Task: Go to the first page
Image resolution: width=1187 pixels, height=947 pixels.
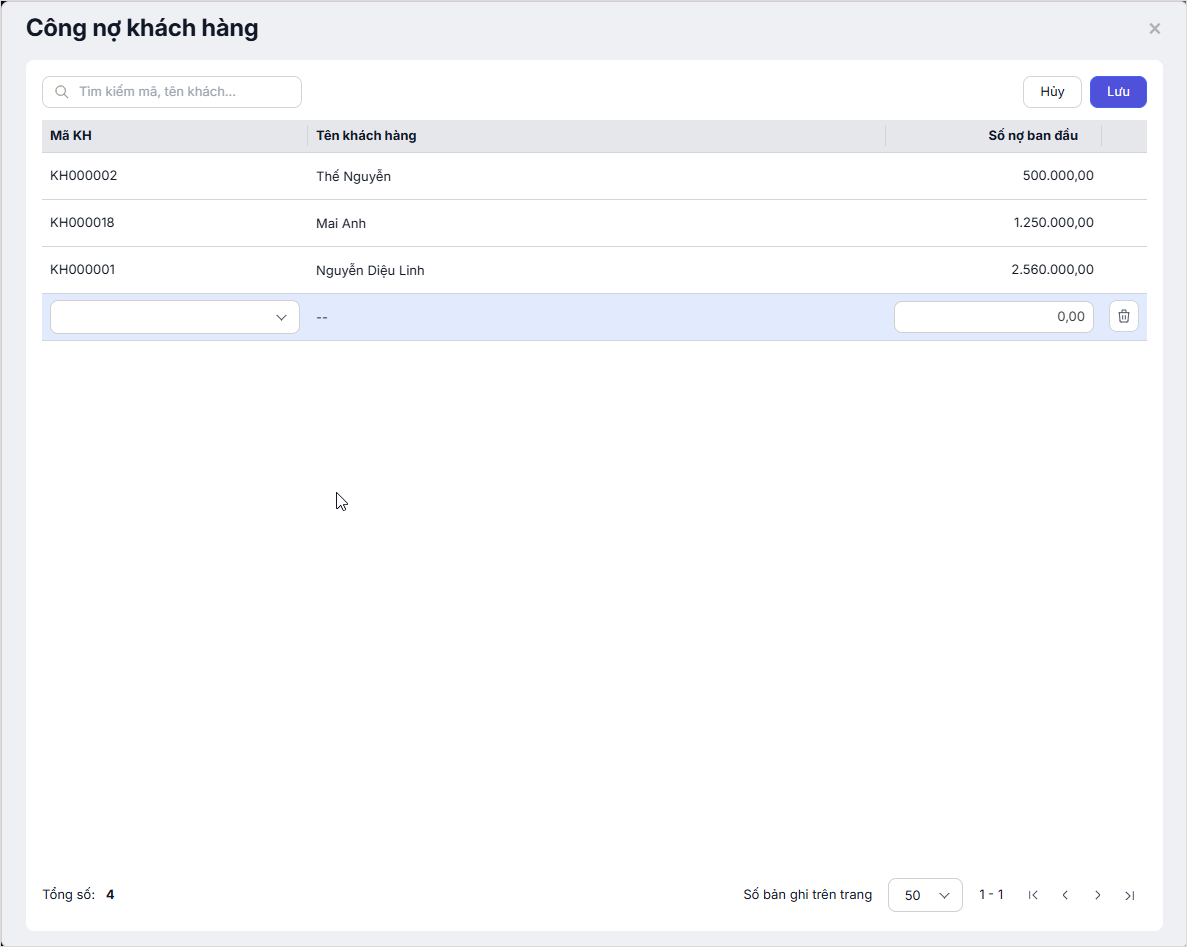Action: click(x=1033, y=896)
